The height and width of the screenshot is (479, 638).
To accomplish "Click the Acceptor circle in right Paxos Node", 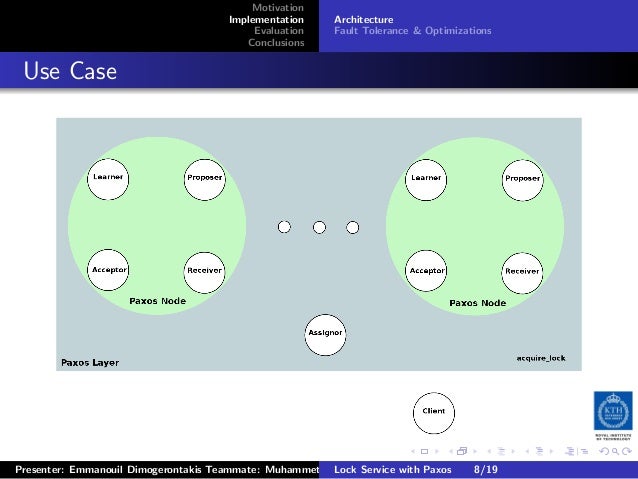I will pos(426,271).
